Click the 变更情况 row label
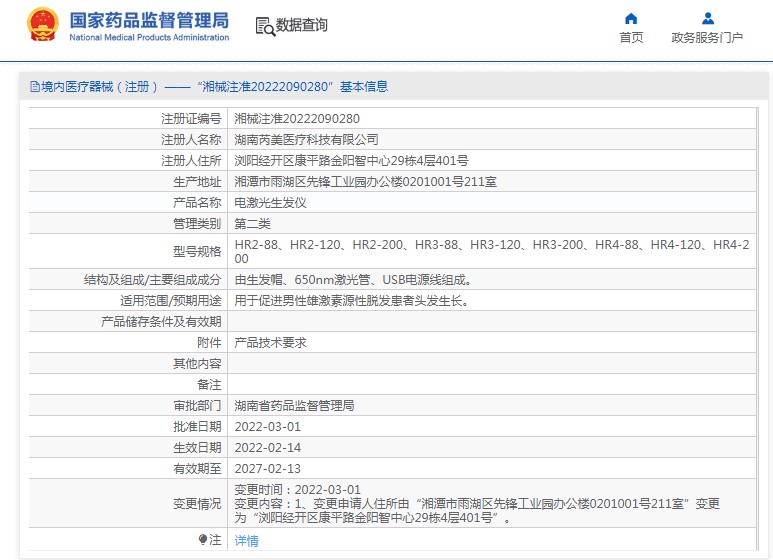The width and height of the screenshot is (773, 560). pos(197,504)
